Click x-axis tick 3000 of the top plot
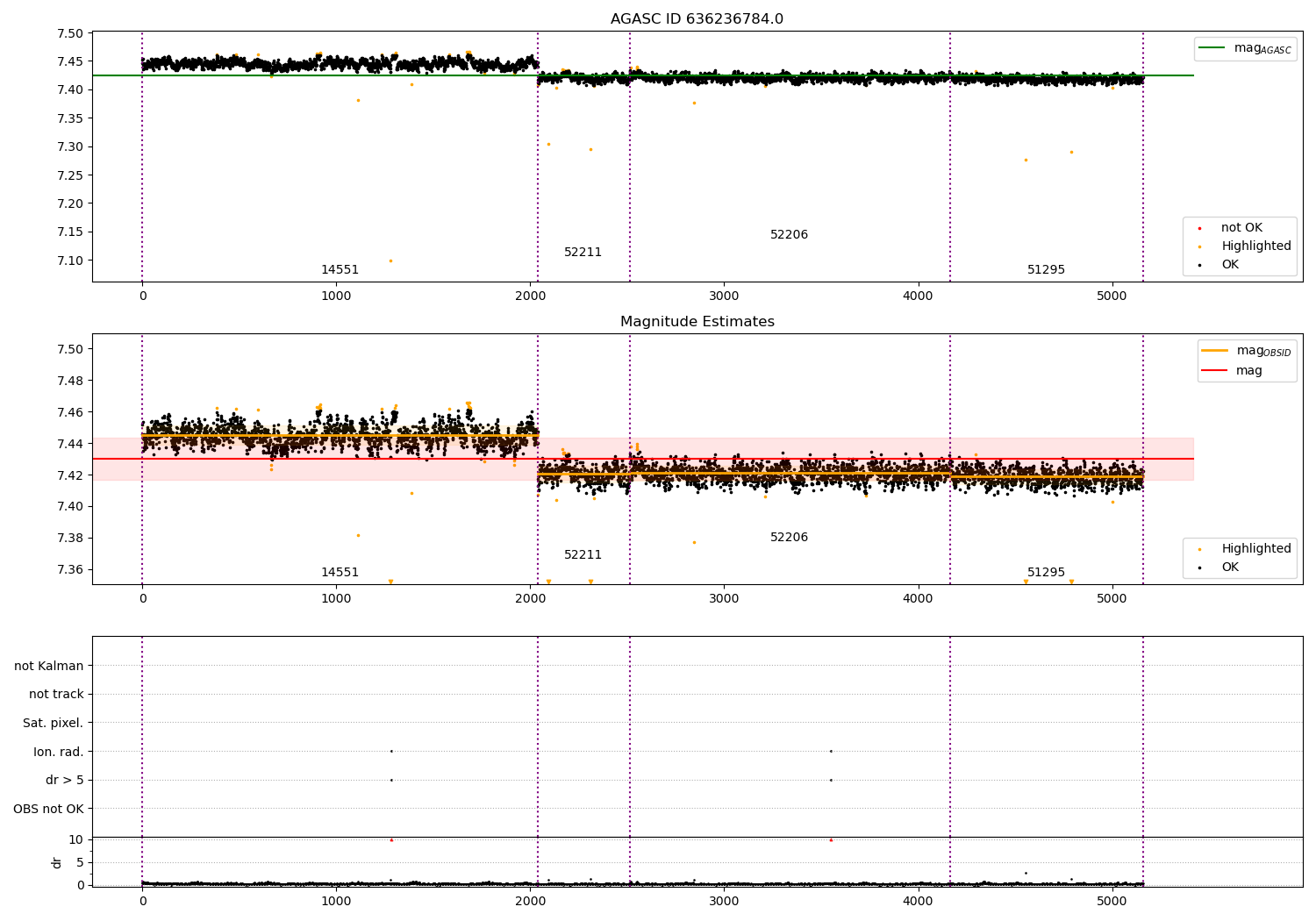The height and width of the screenshot is (921, 1316). tap(724, 296)
